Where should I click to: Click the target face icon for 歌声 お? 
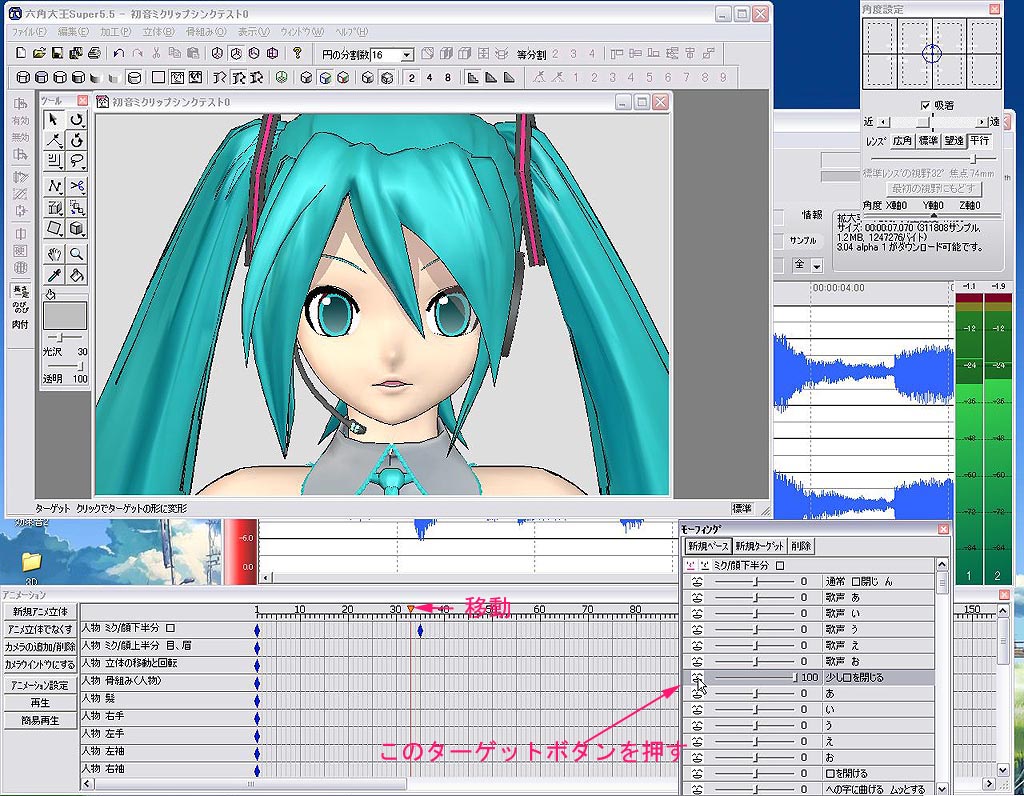click(697, 661)
